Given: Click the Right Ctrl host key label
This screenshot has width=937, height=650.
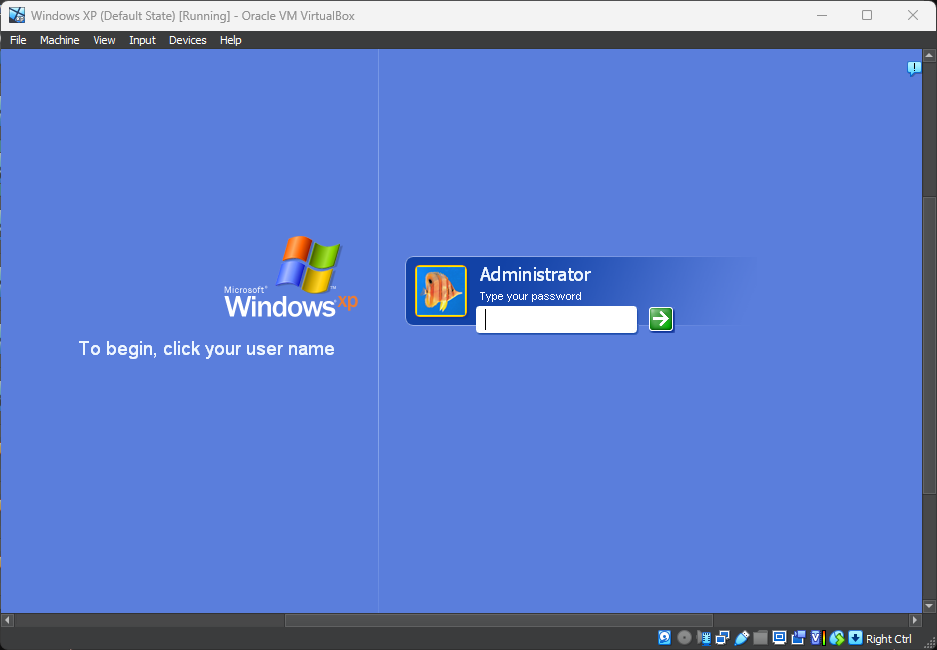Looking at the screenshot, I should (x=889, y=639).
